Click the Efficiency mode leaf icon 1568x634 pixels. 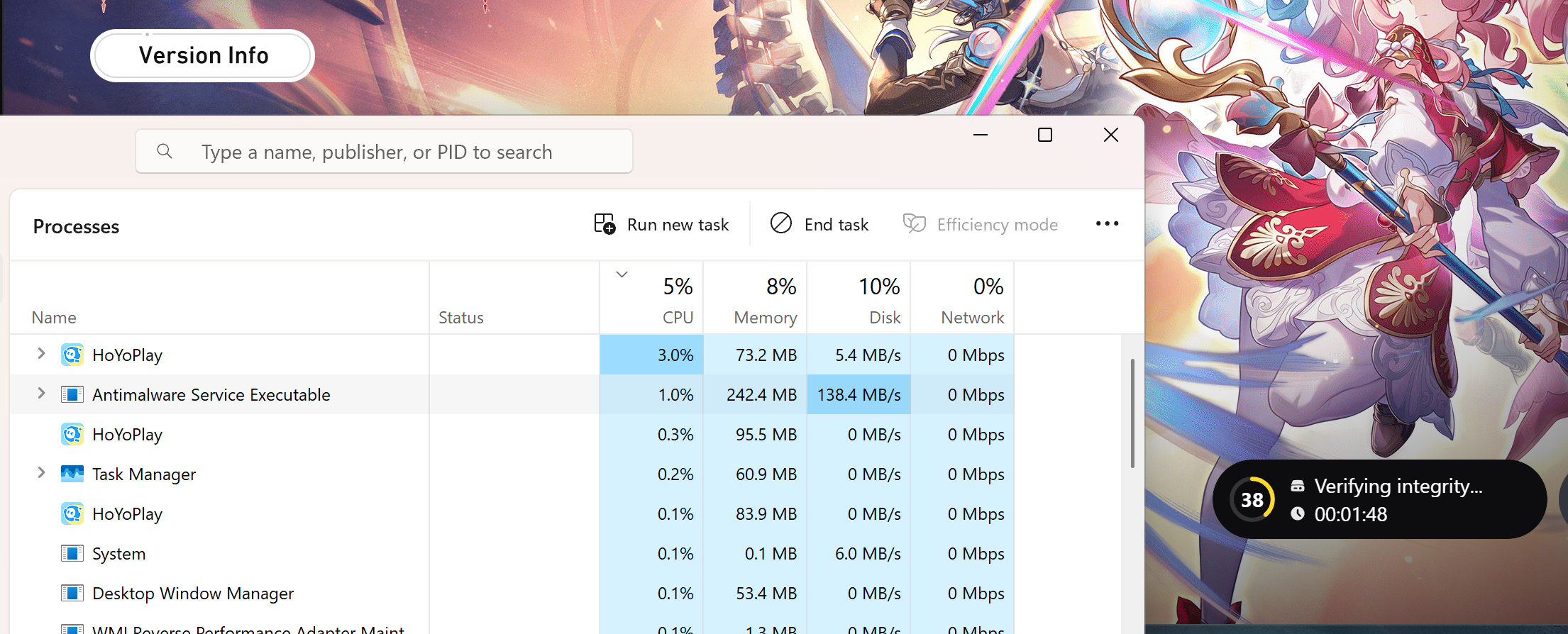pos(915,223)
